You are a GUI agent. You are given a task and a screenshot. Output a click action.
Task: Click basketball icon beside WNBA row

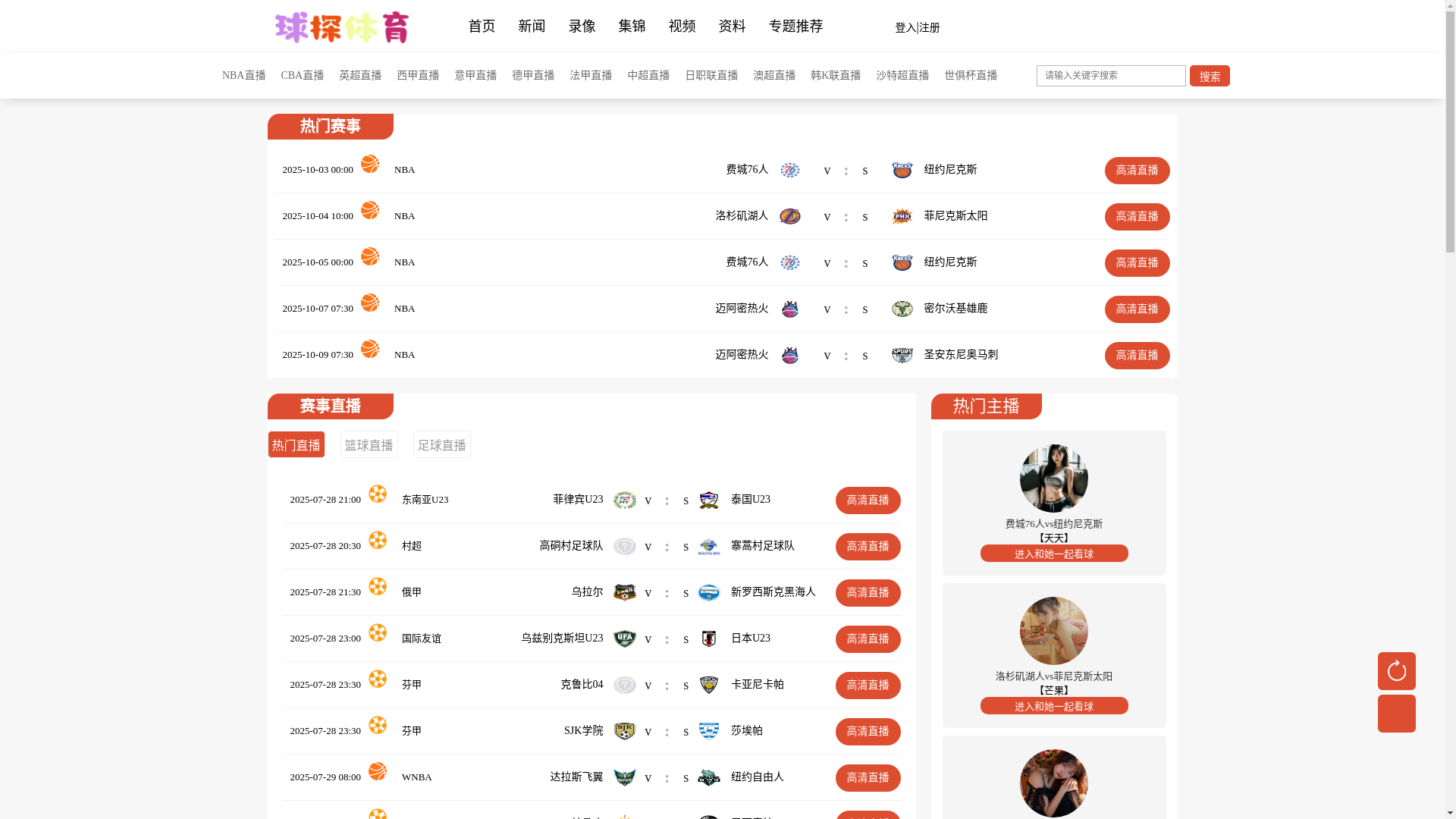coord(378,771)
